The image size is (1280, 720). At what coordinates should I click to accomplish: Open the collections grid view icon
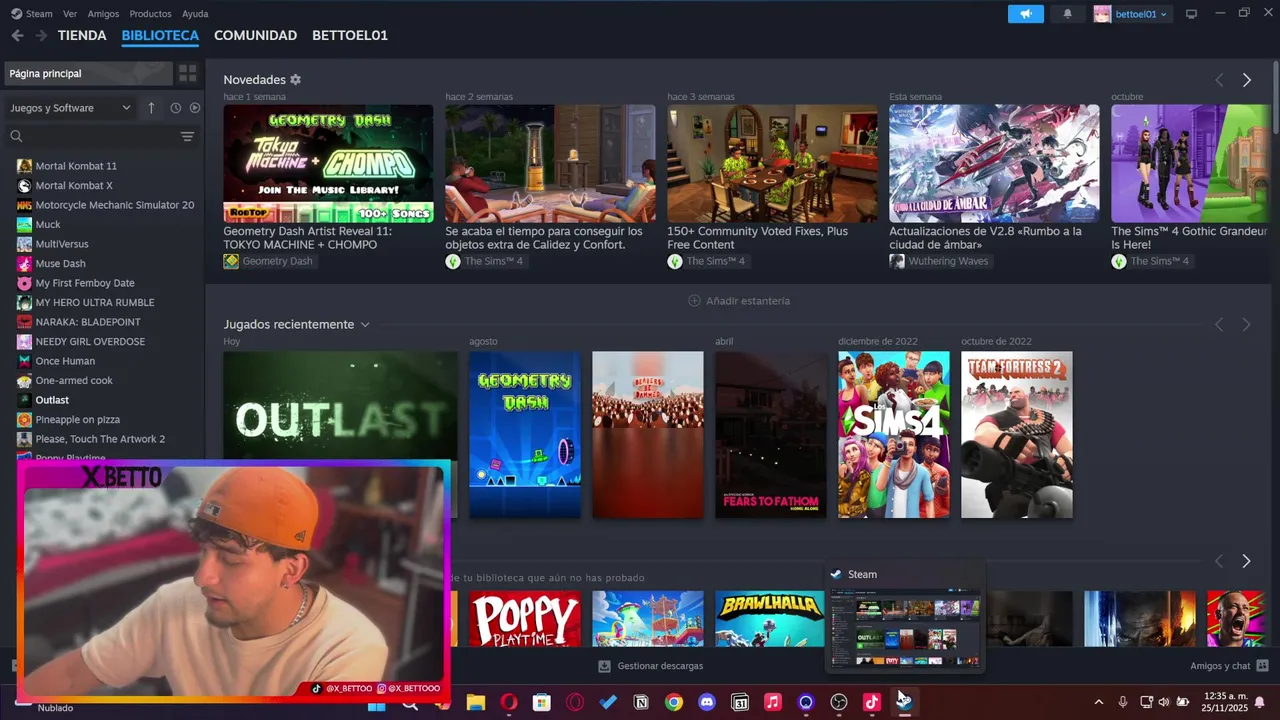pyautogui.click(x=187, y=73)
